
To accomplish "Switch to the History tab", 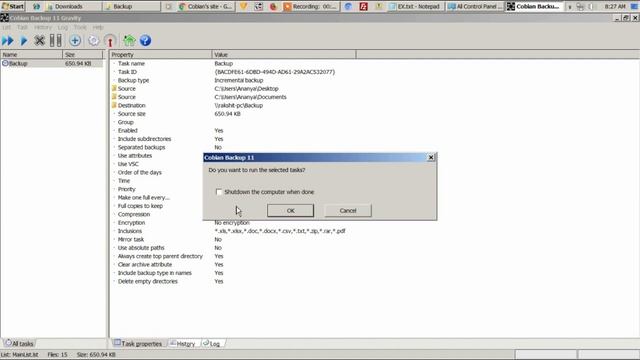I will coord(183,343).
